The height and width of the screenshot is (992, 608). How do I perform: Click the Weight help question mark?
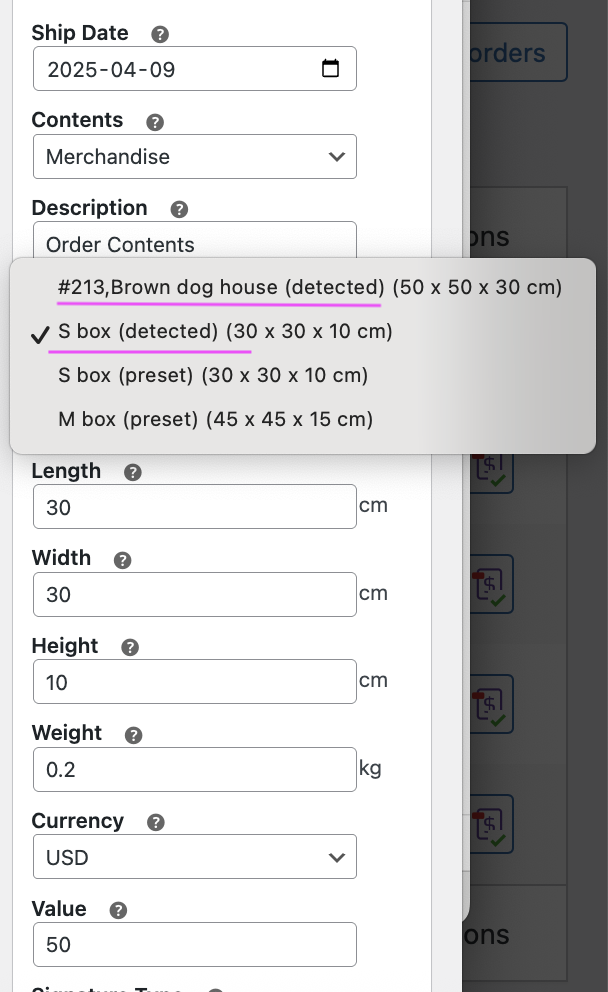133,735
